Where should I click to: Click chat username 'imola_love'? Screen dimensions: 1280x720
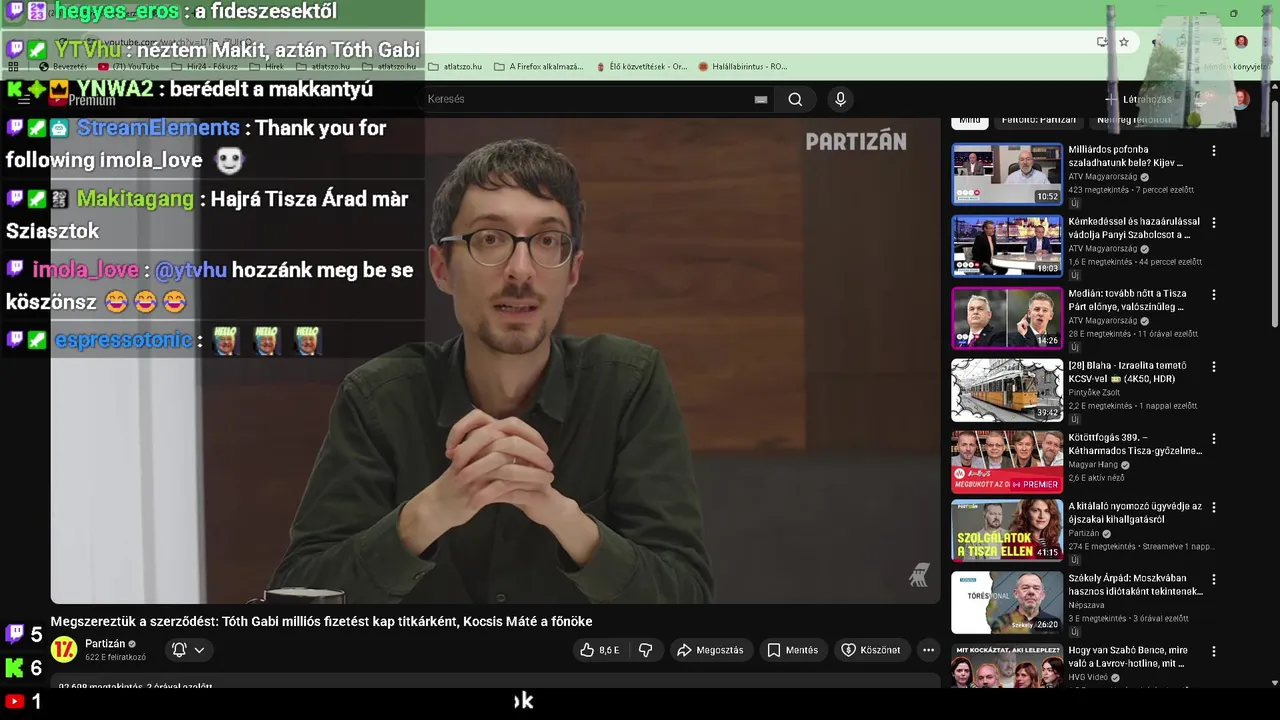pos(85,270)
